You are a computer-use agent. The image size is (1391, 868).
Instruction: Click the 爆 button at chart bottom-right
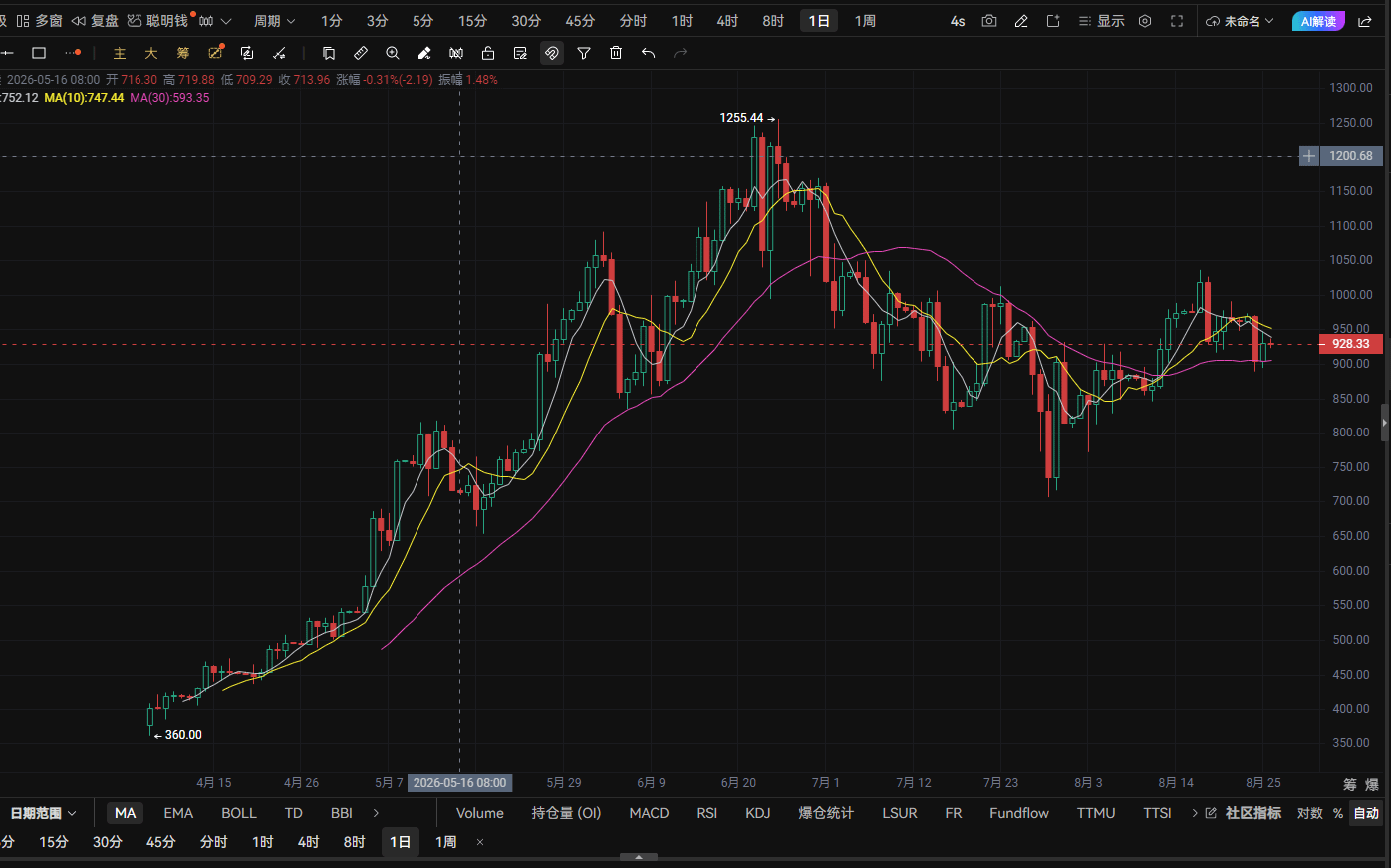click(x=1373, y=785)
